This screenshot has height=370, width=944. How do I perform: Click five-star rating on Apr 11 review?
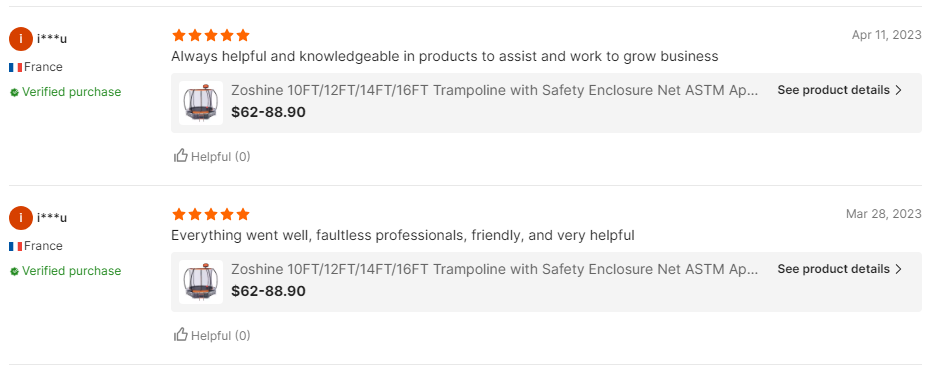click(211, 35)
